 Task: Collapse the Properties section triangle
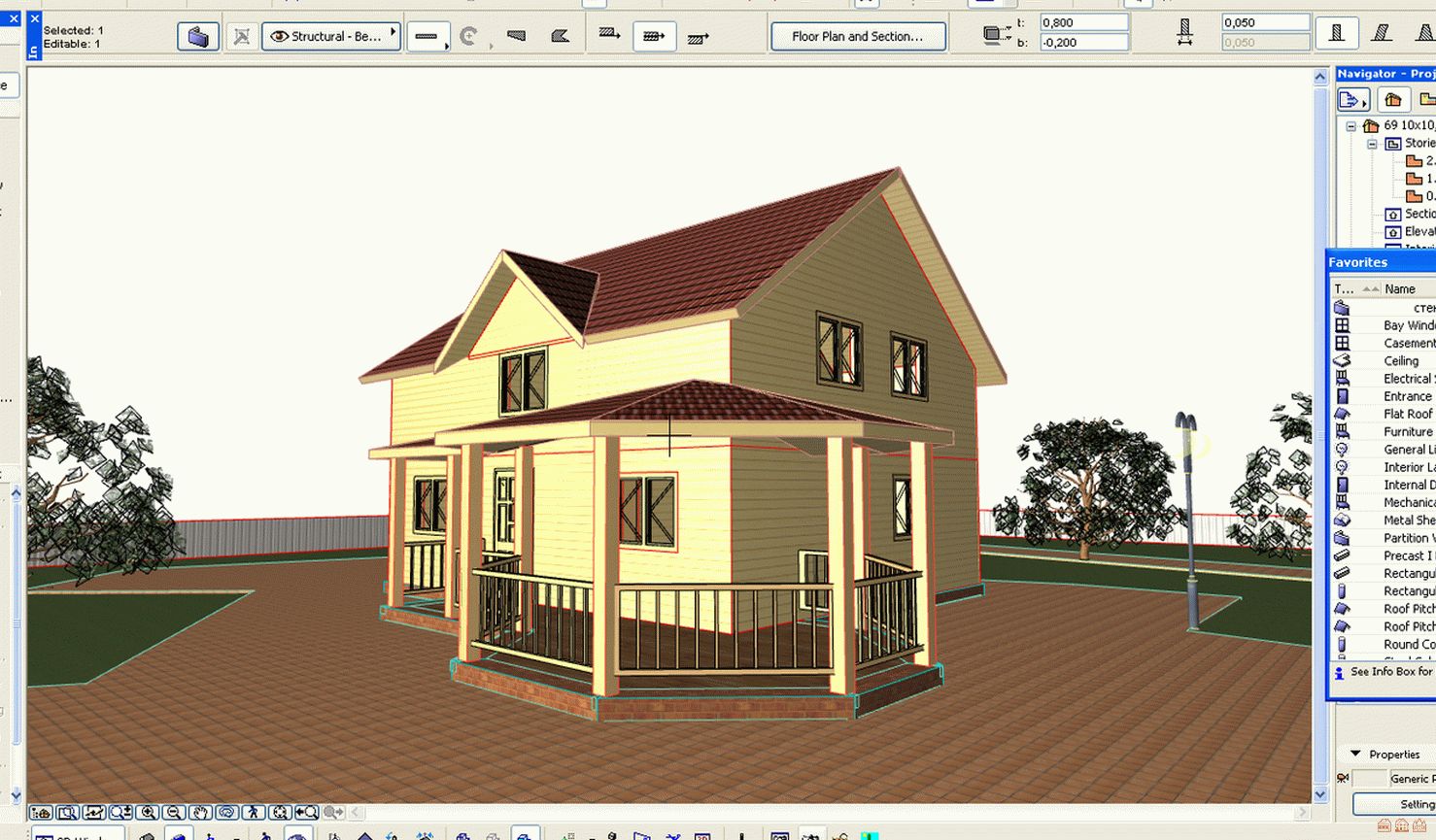click(1356, 754)
